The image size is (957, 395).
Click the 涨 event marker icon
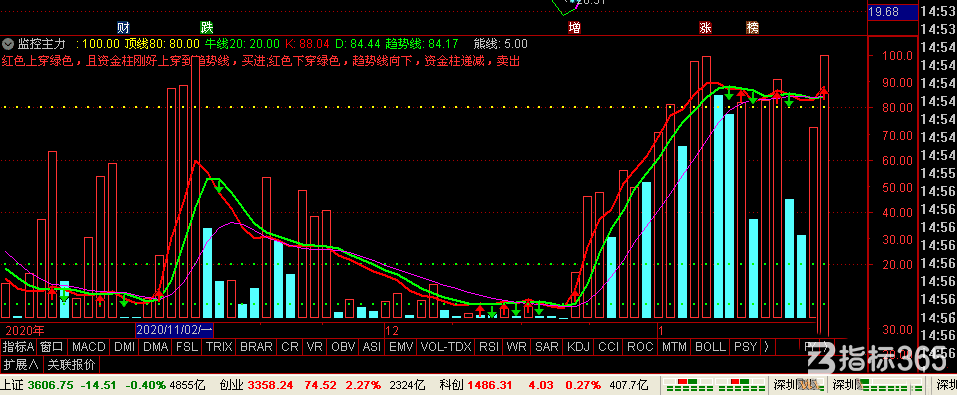click(706, 27)
